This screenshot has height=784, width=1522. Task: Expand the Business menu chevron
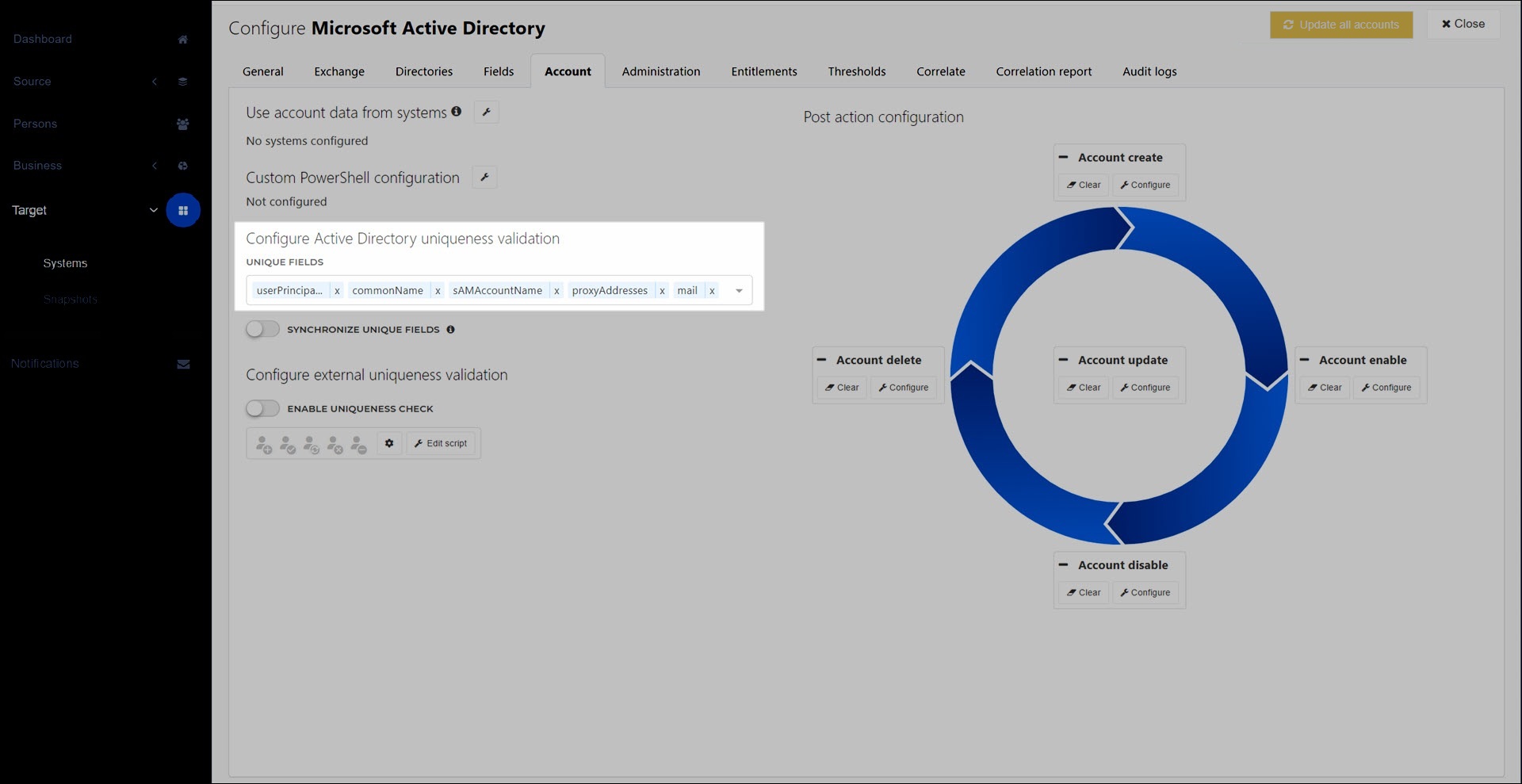(155, 166)
